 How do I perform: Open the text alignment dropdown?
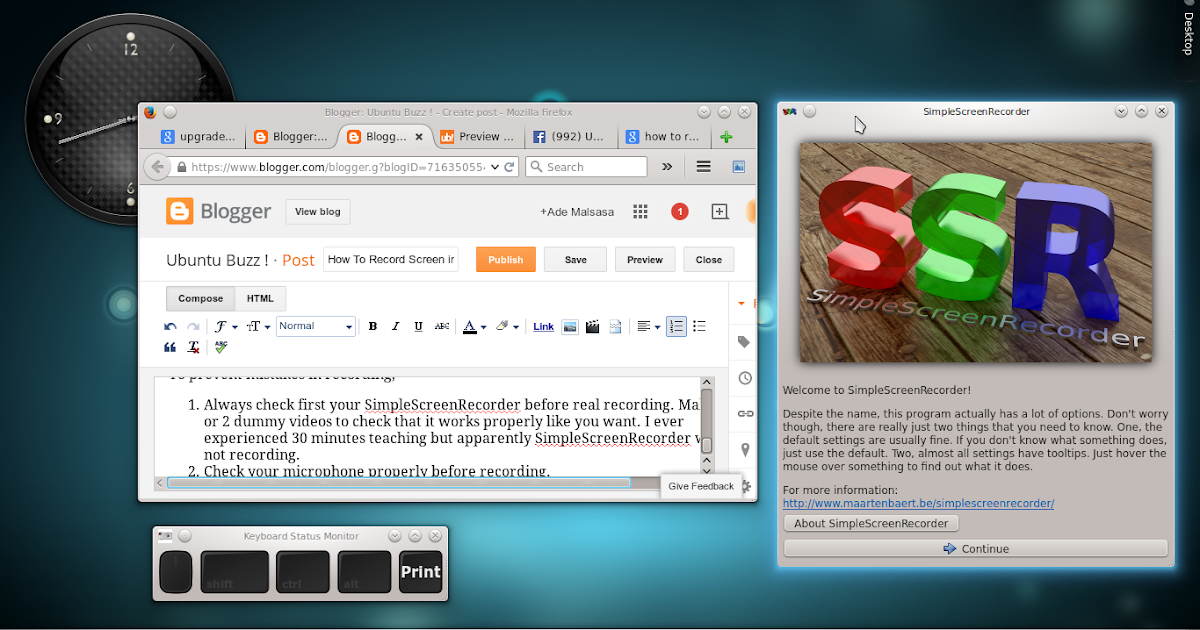[648, 326]
